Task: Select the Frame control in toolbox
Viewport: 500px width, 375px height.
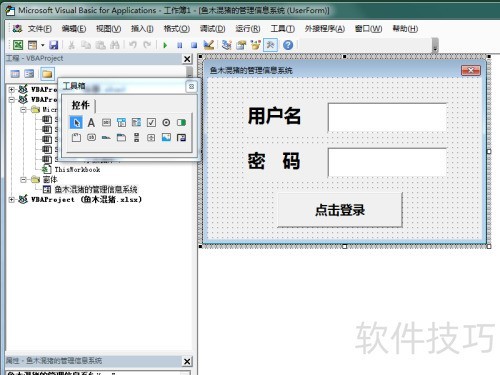Action: (x=76, y=137)
